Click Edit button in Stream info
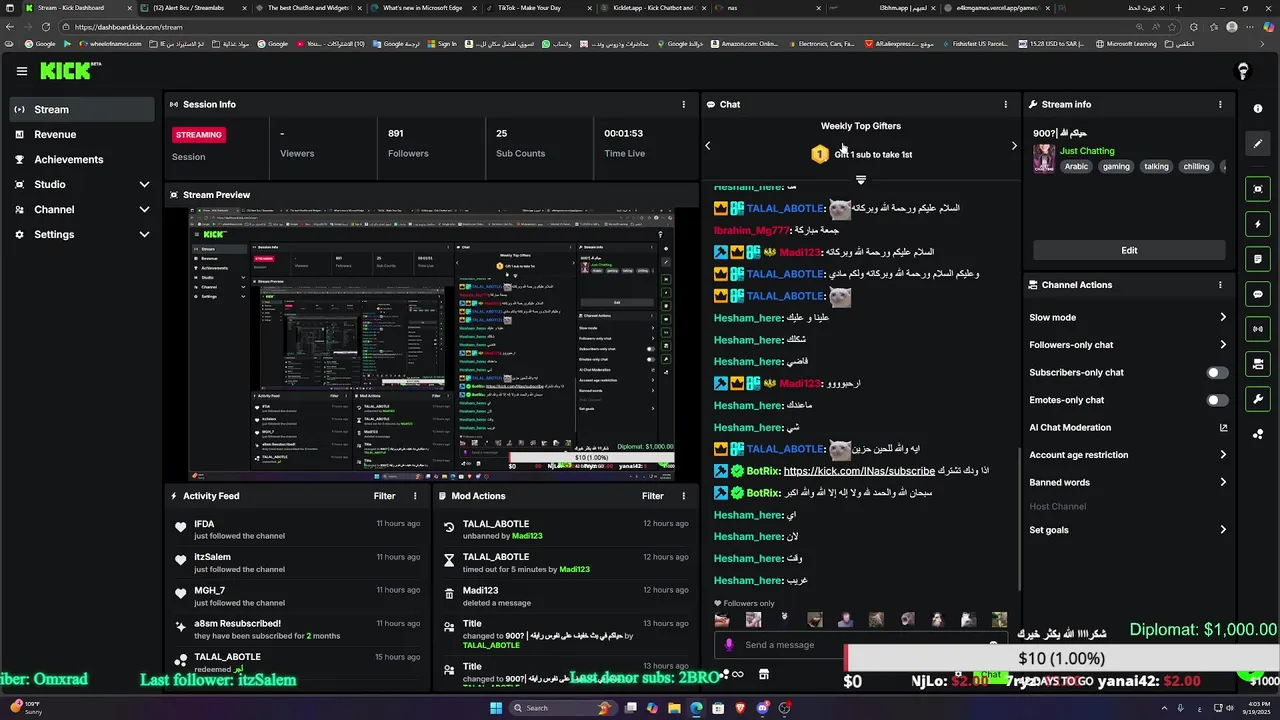1280x720 pixels. tap(1129, 251)
